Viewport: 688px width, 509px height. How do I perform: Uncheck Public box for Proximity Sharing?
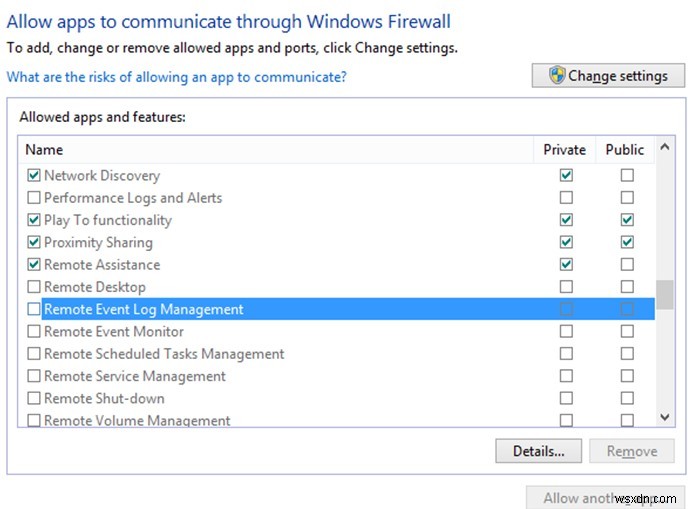tap(626, 242)
